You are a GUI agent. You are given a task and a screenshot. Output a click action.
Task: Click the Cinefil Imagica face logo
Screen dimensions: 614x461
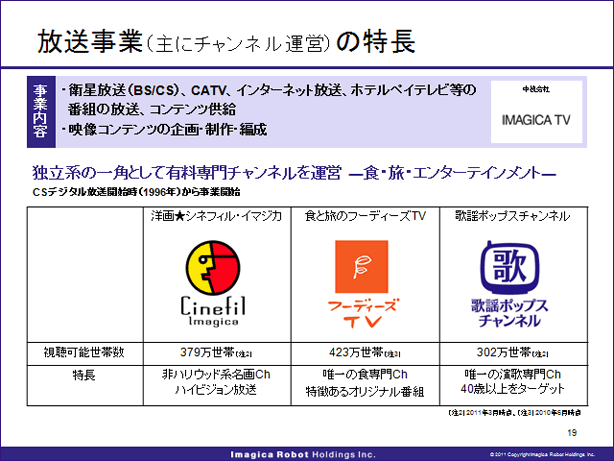213,268
